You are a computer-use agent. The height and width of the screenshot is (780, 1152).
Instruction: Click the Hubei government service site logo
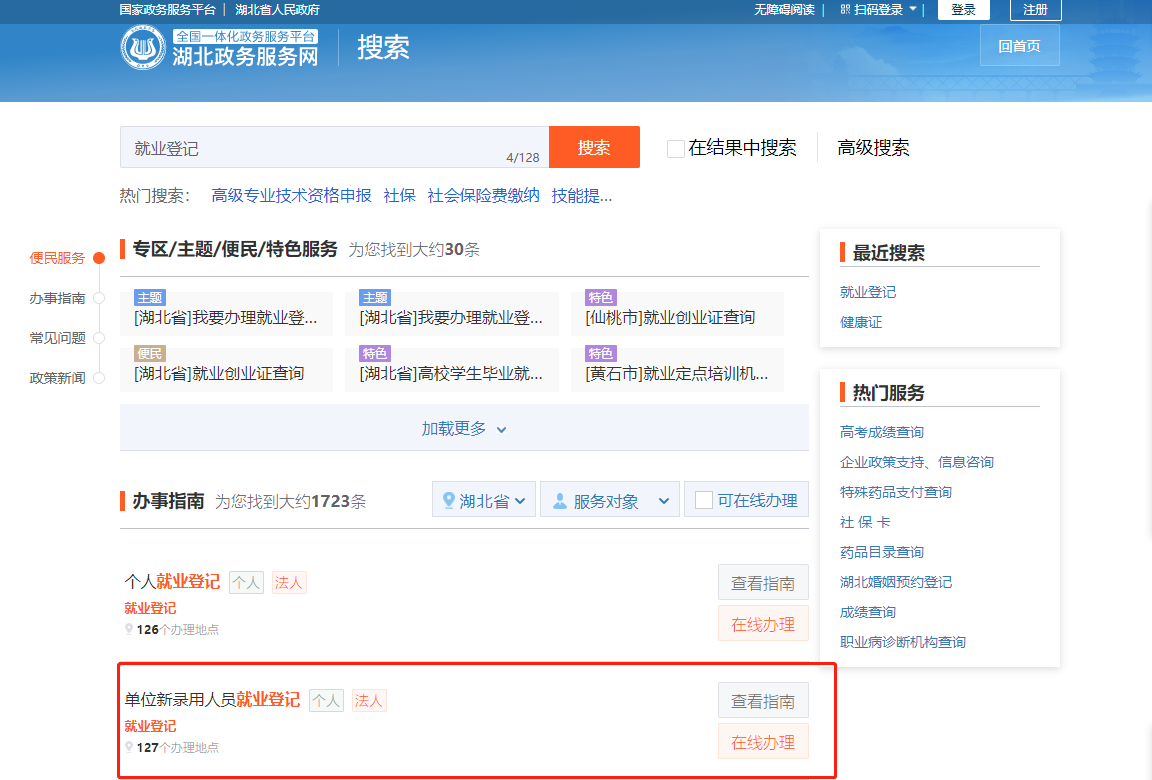(143, 48)
